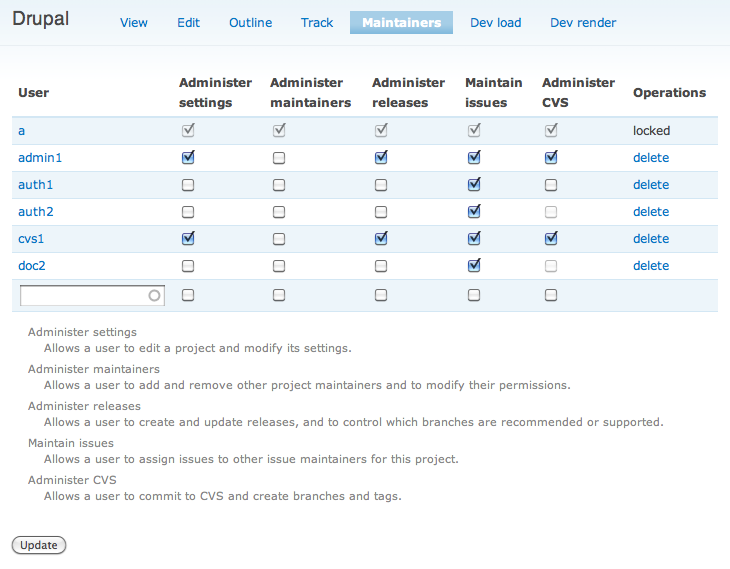730x569 pixels.
Task: Uncheck Administer settings for cvs1
Action: [x=188, y=239]
